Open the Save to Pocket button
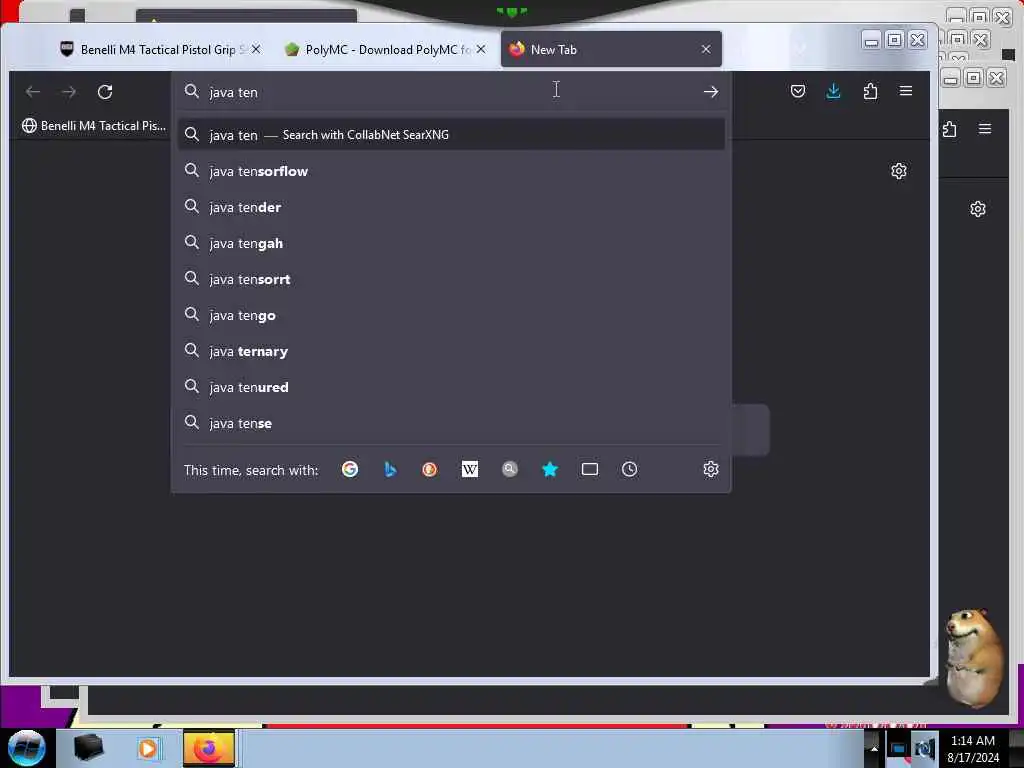1024x768 pixels. (x=797, y=91)
